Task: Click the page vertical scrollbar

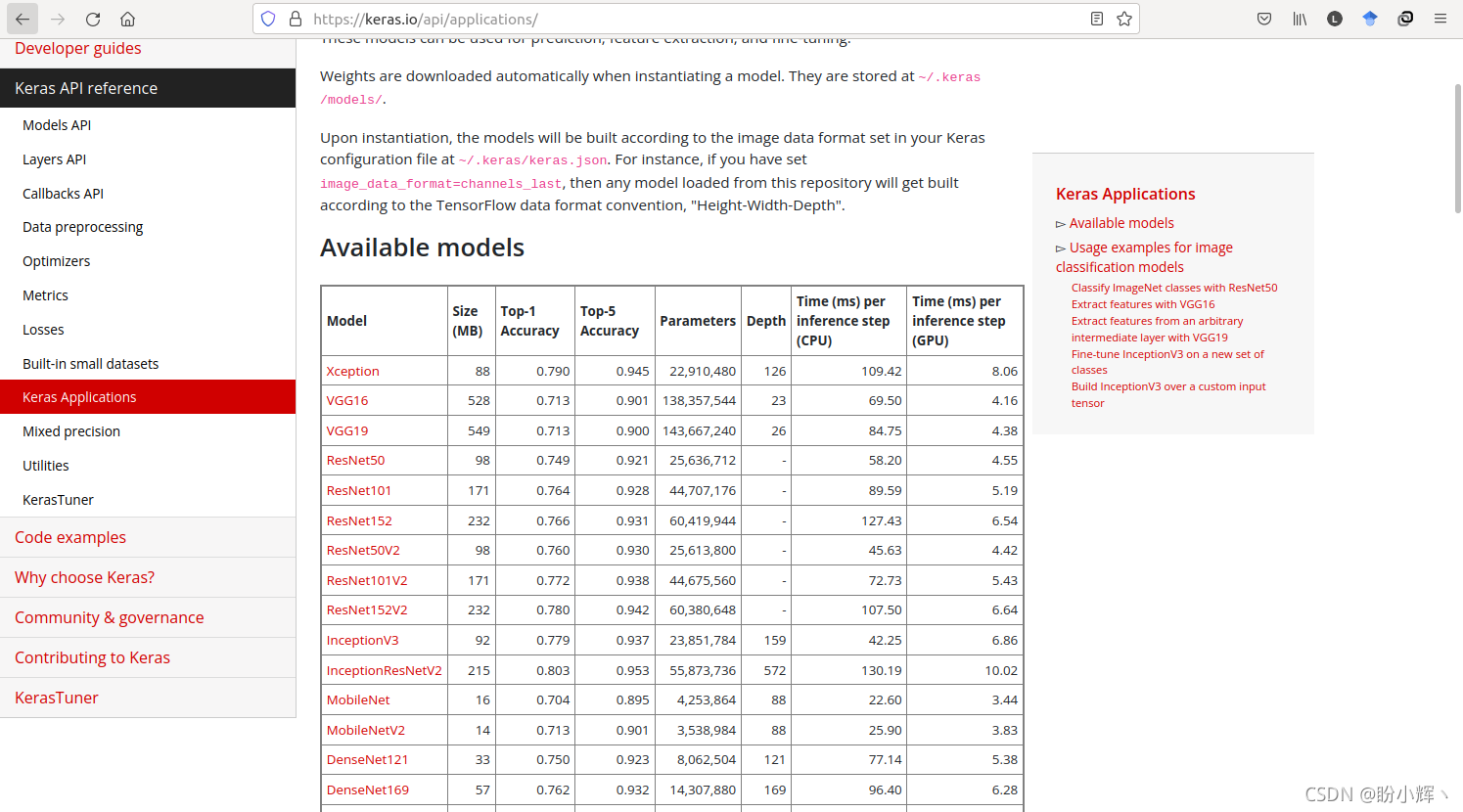Action: 1457,147
